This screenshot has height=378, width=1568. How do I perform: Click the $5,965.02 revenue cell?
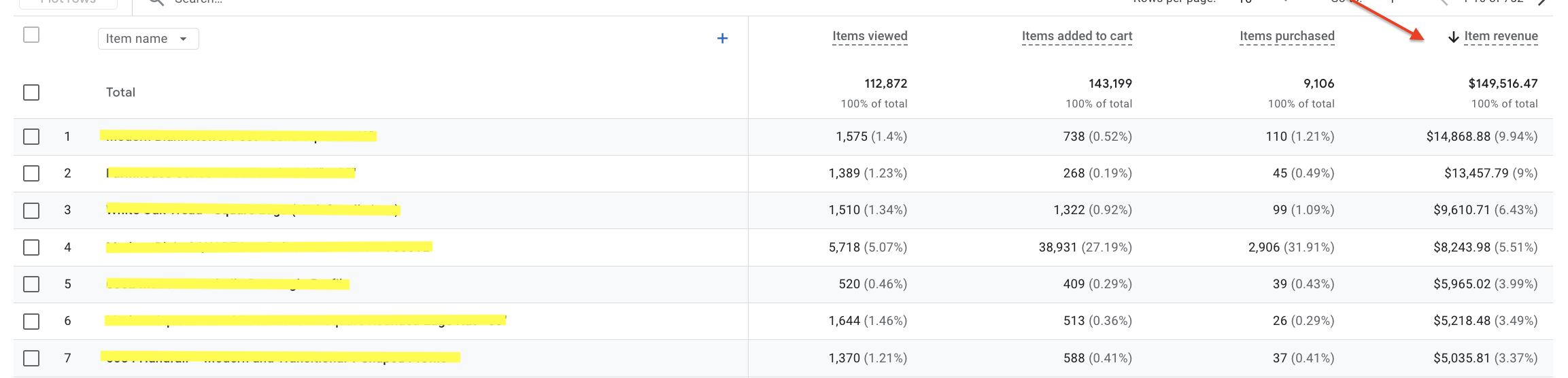pos(1485,284)
